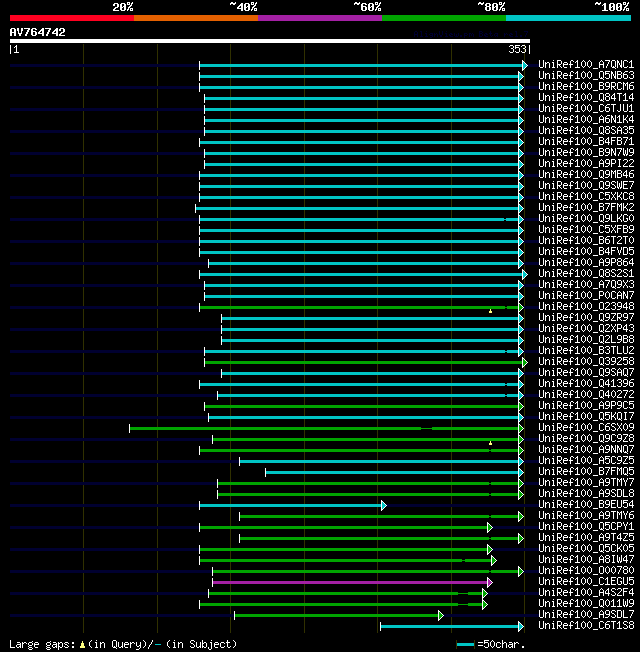
Task: Click the UniRef100_Q9C9Z8 label
Action: tap(586, 439)
